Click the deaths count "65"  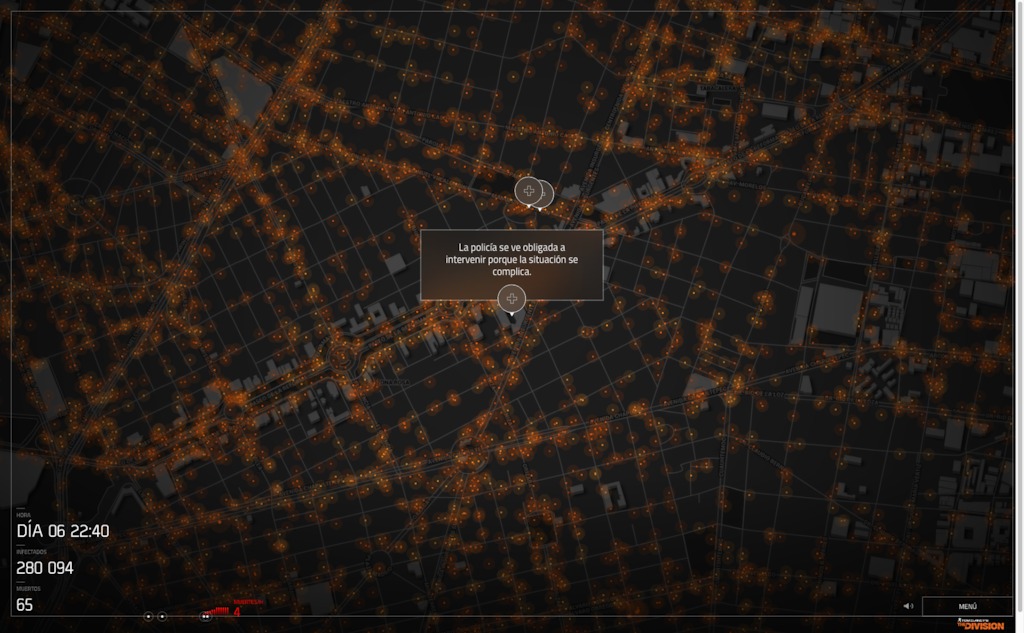tap(24, 605)
